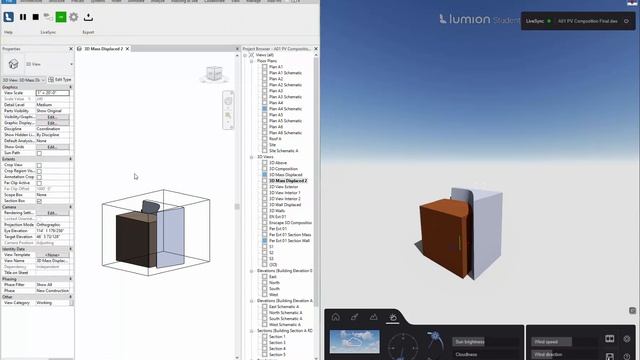
Task: Select Lumion weather sun-cloud tab icon
Action: 393,317
